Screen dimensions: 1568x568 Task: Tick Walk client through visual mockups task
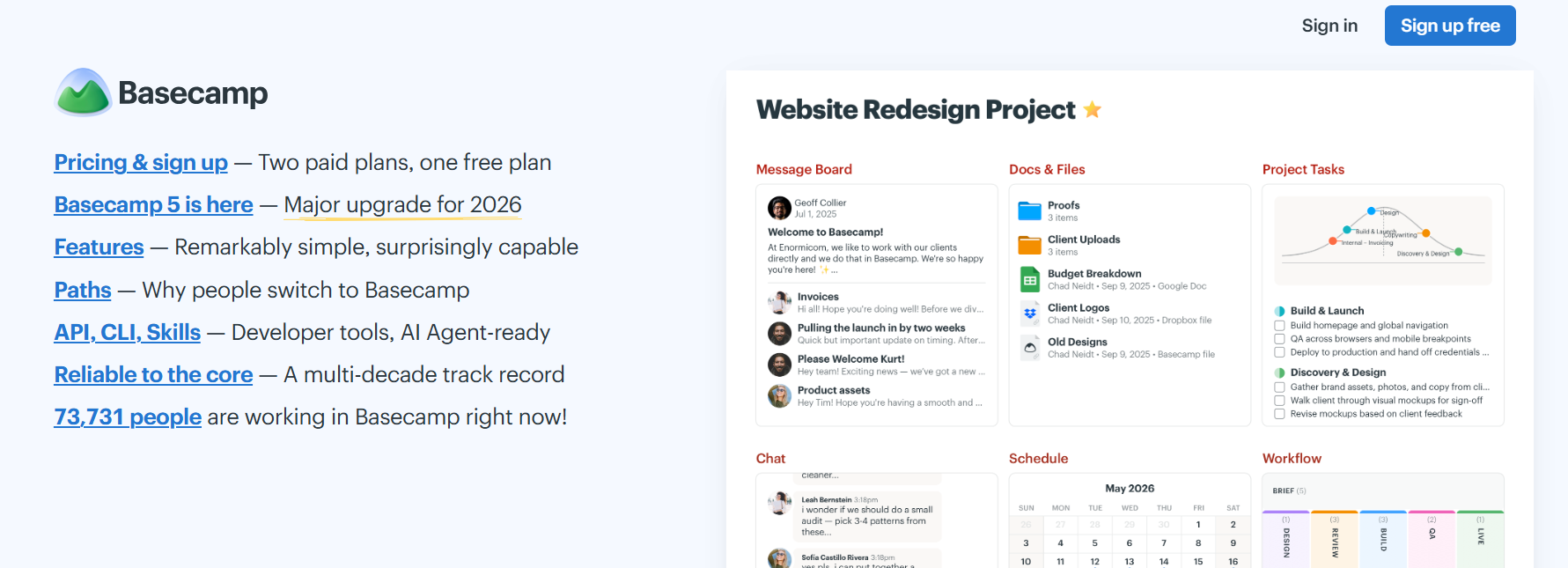[x=1279, y=401]
